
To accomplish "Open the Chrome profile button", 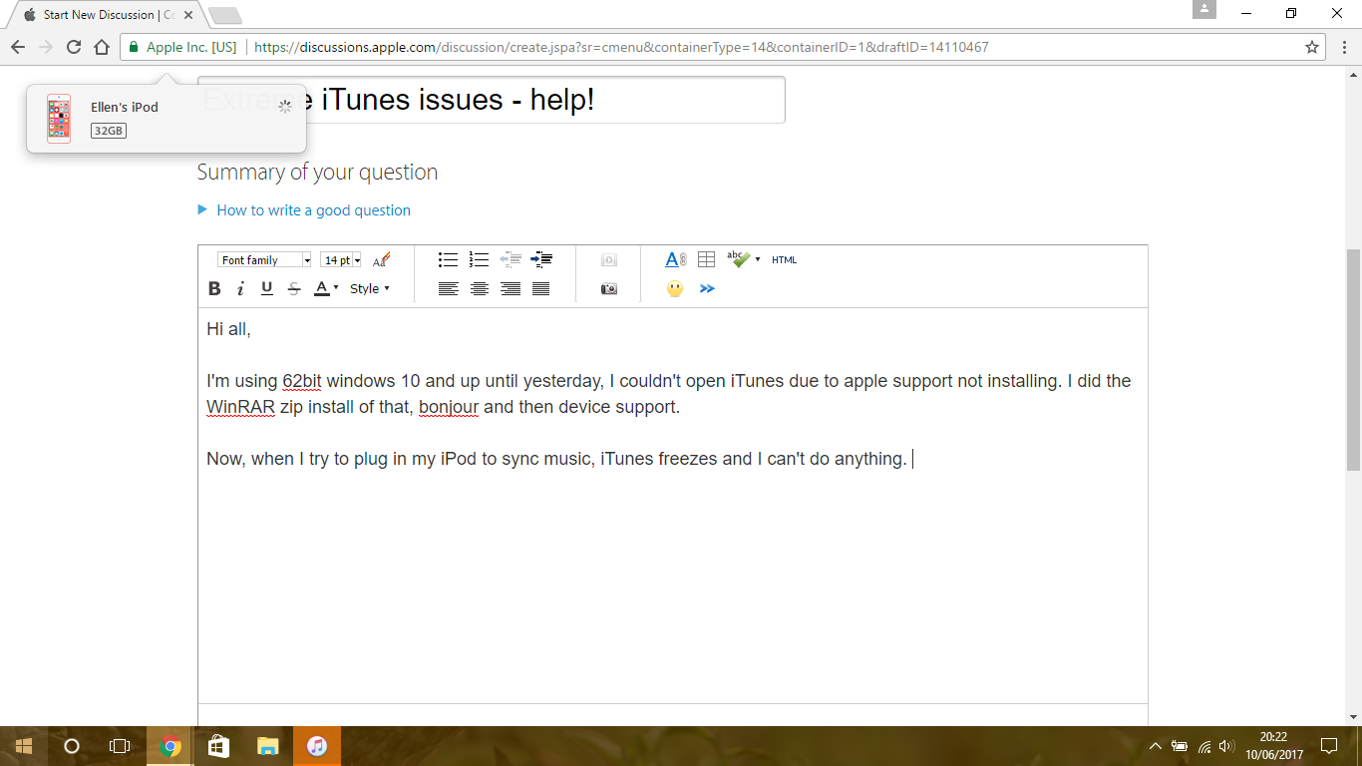I will tap(1204, 9).
